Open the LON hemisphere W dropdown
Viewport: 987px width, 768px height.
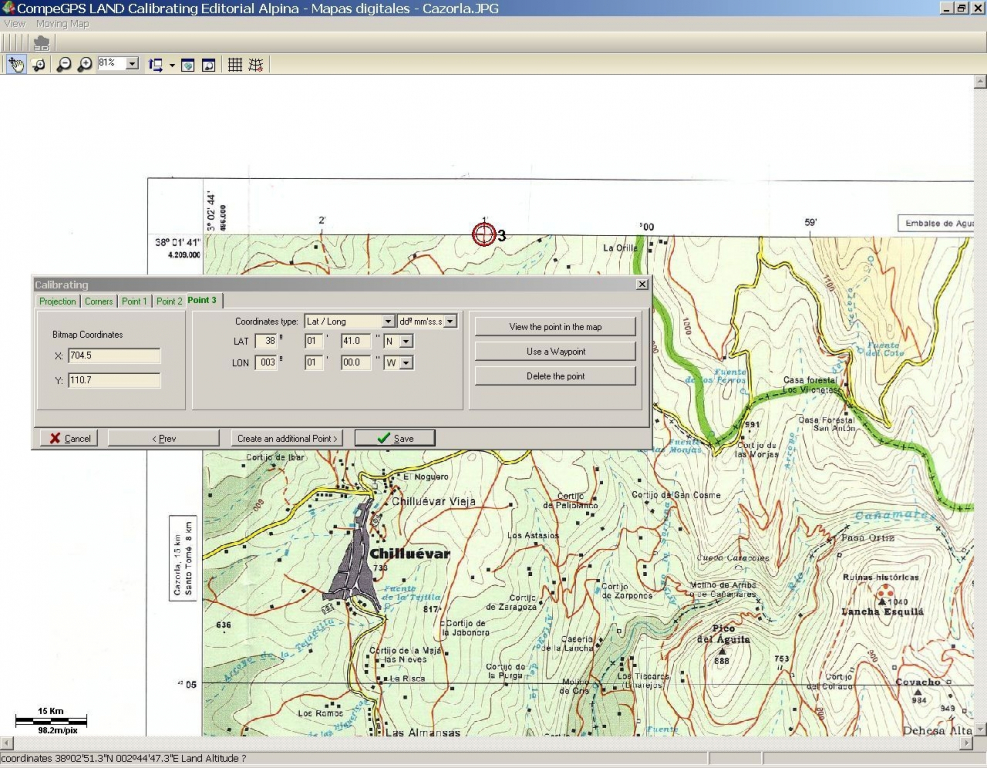coord(407,363)
